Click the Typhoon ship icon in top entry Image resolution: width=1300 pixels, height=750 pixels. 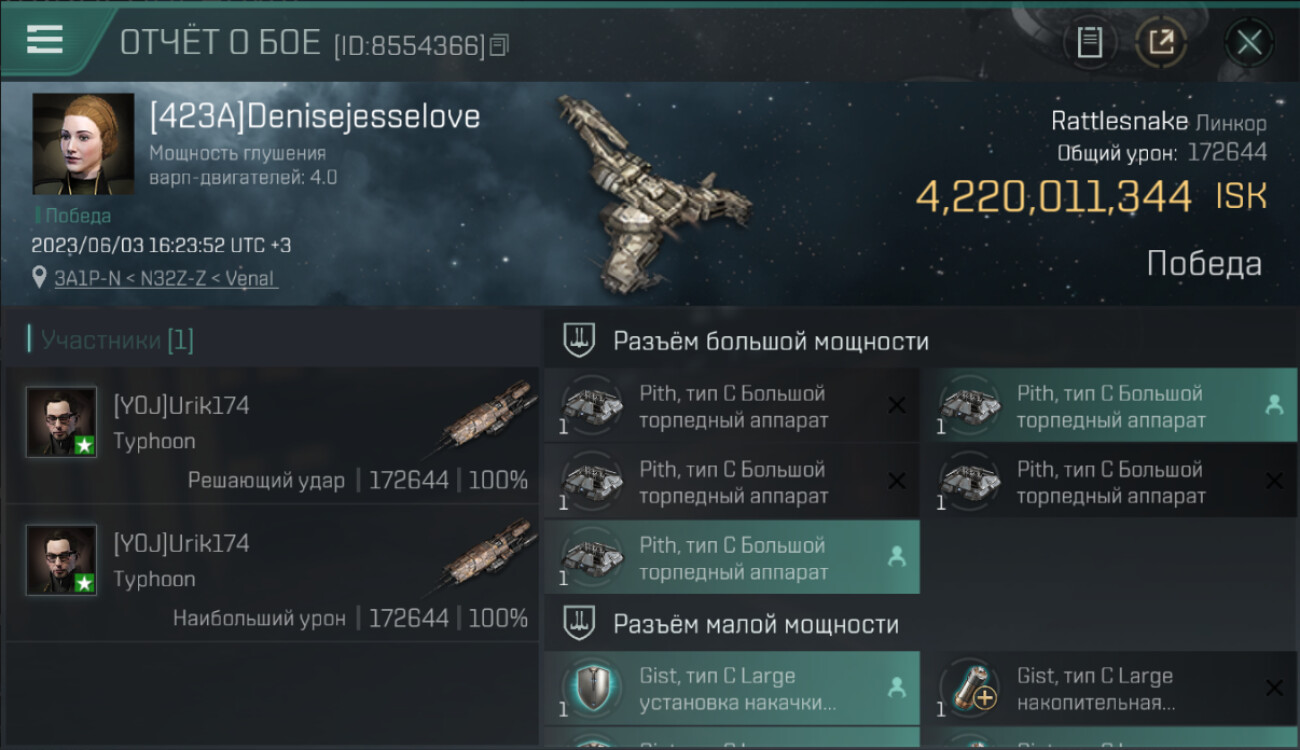[x=487, y=414]
